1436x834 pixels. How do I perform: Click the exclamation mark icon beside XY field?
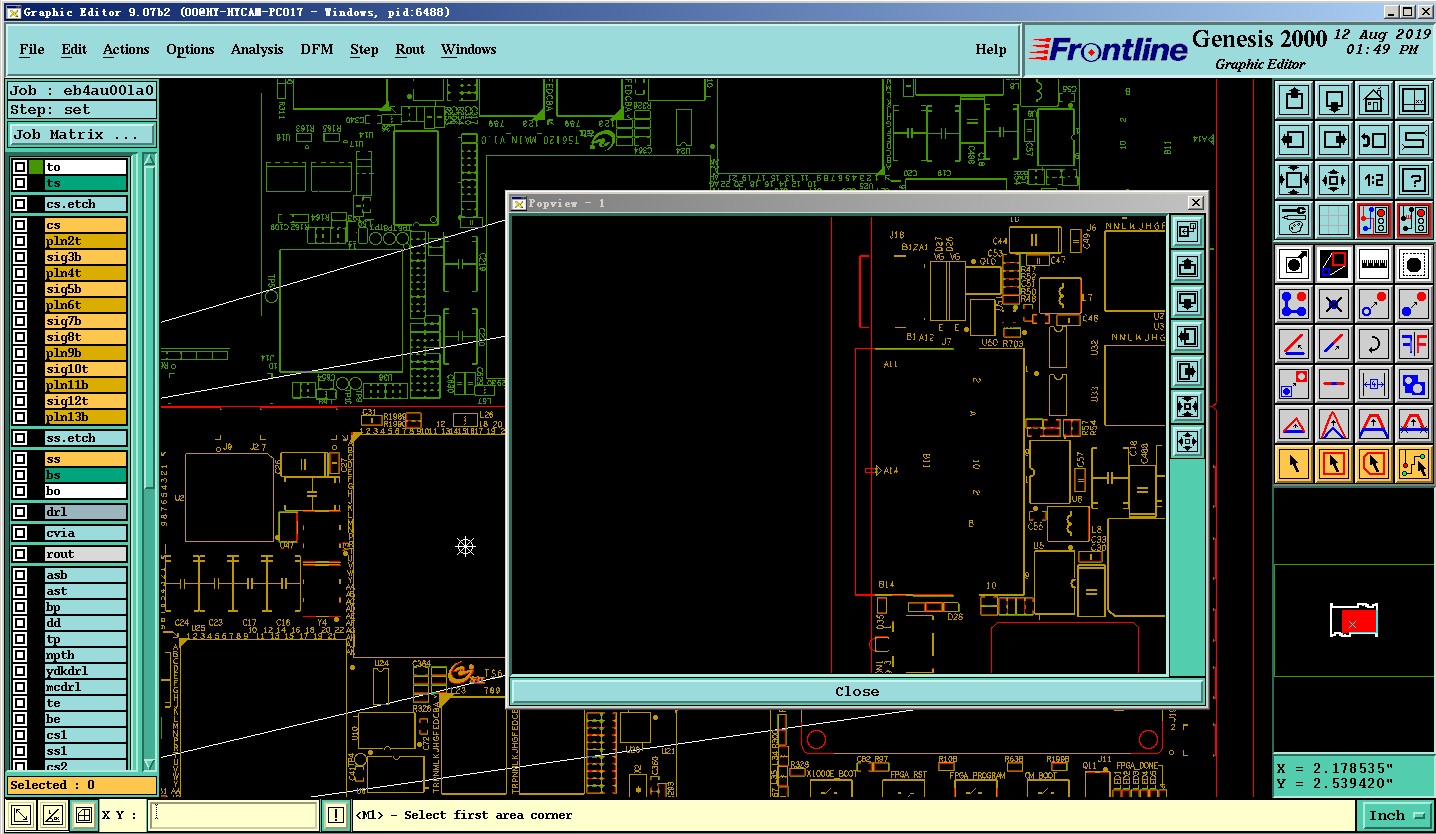336,816
